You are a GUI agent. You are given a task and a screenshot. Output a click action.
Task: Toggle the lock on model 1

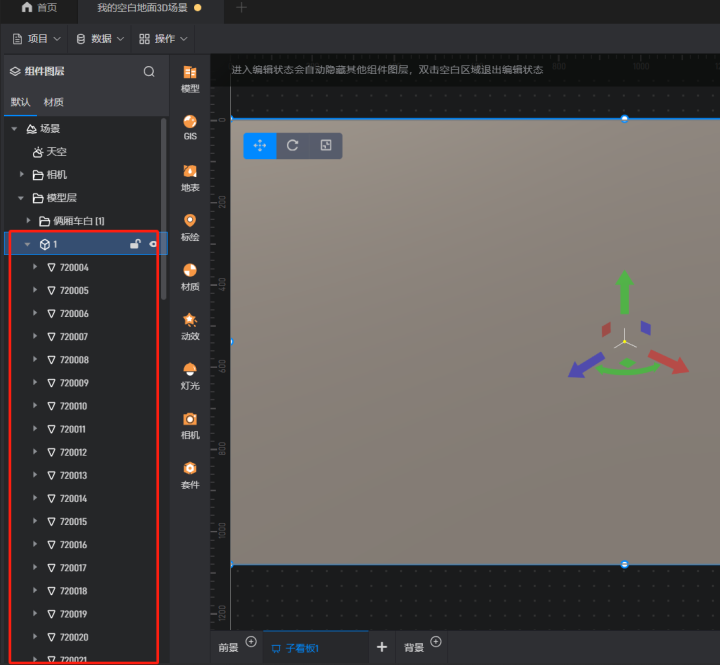coord(135,244)
